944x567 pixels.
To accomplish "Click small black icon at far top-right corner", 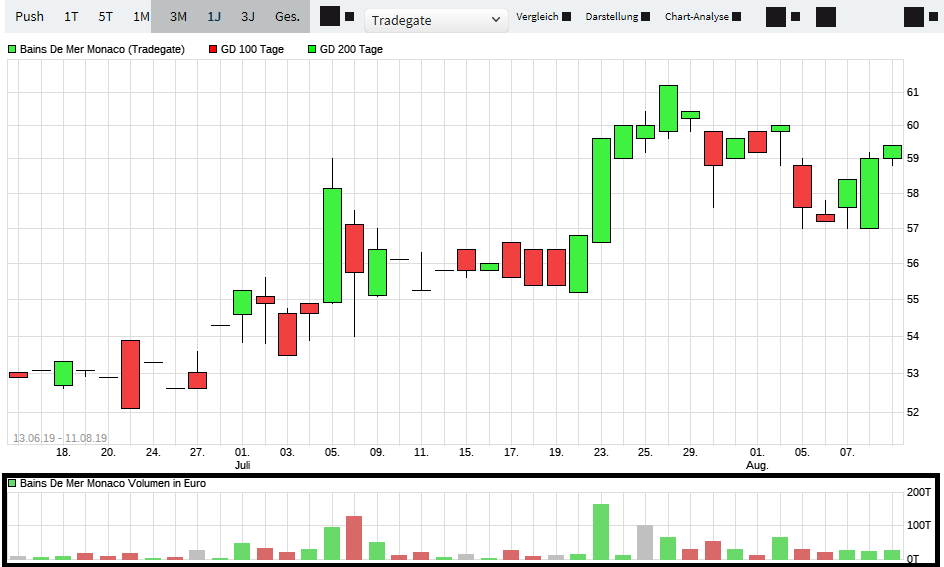I will [x=933, y=16].
